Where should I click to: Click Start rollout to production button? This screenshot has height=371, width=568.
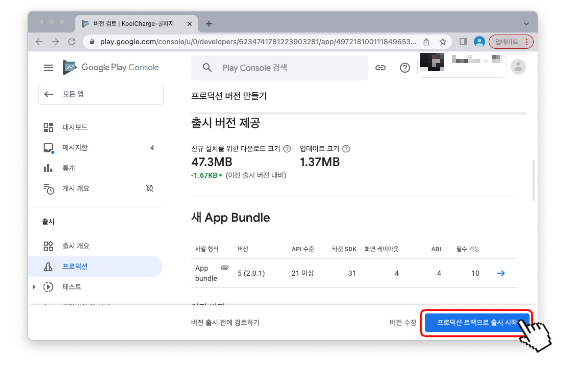[477, 322]
